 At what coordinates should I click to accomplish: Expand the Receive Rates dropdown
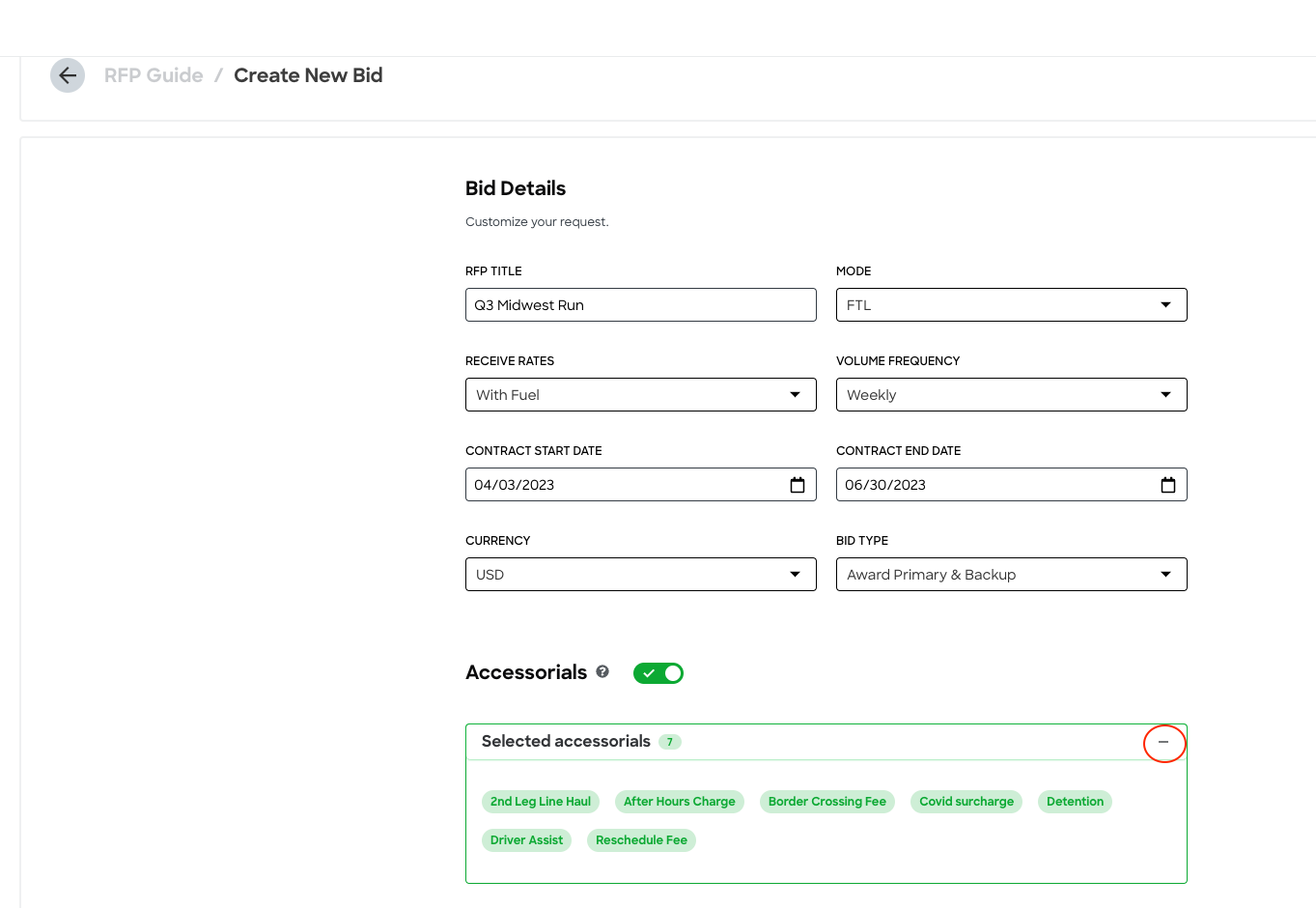point(640,395)
